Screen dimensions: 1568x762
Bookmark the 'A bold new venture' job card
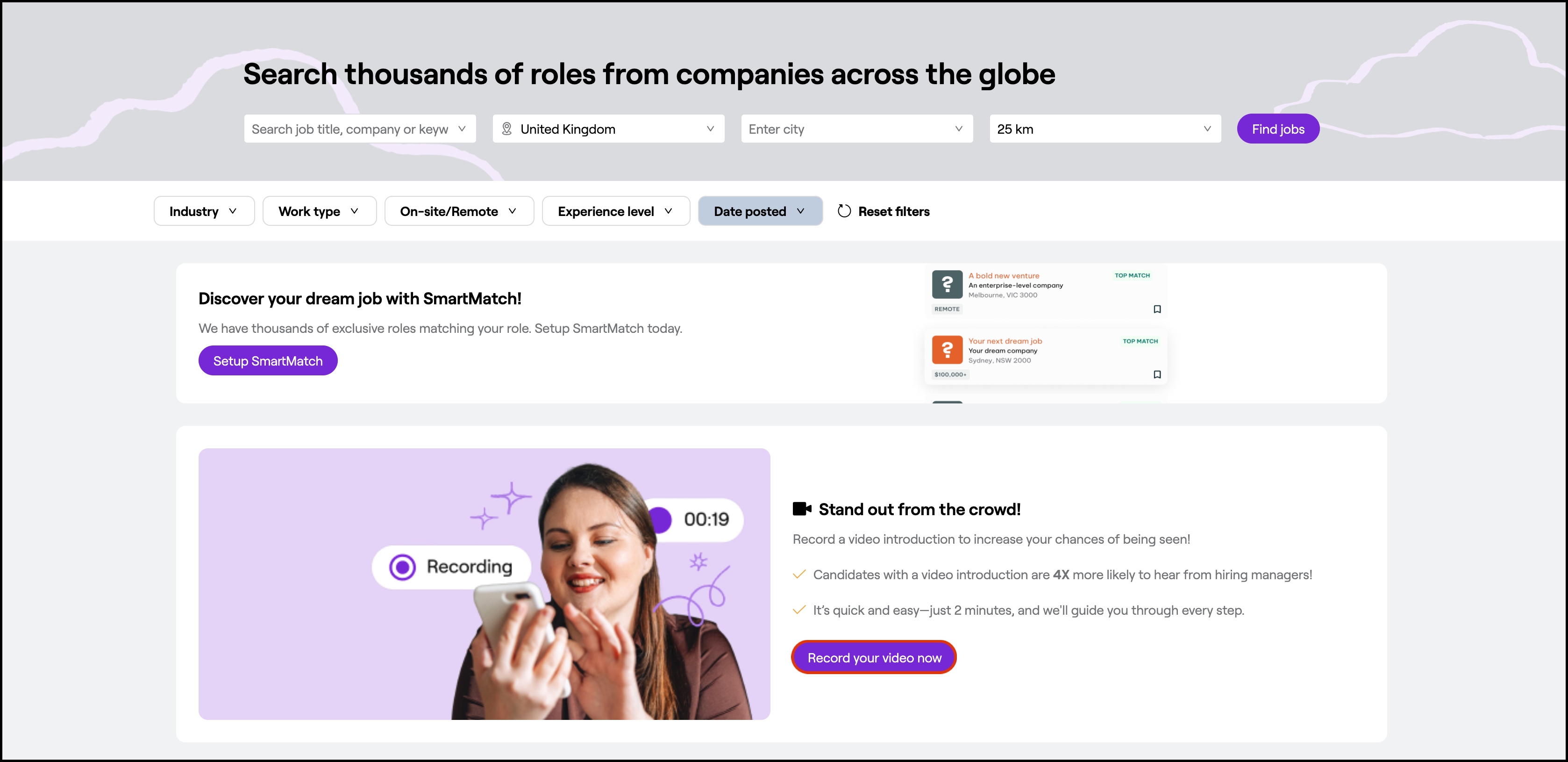tap(1157, 309)
